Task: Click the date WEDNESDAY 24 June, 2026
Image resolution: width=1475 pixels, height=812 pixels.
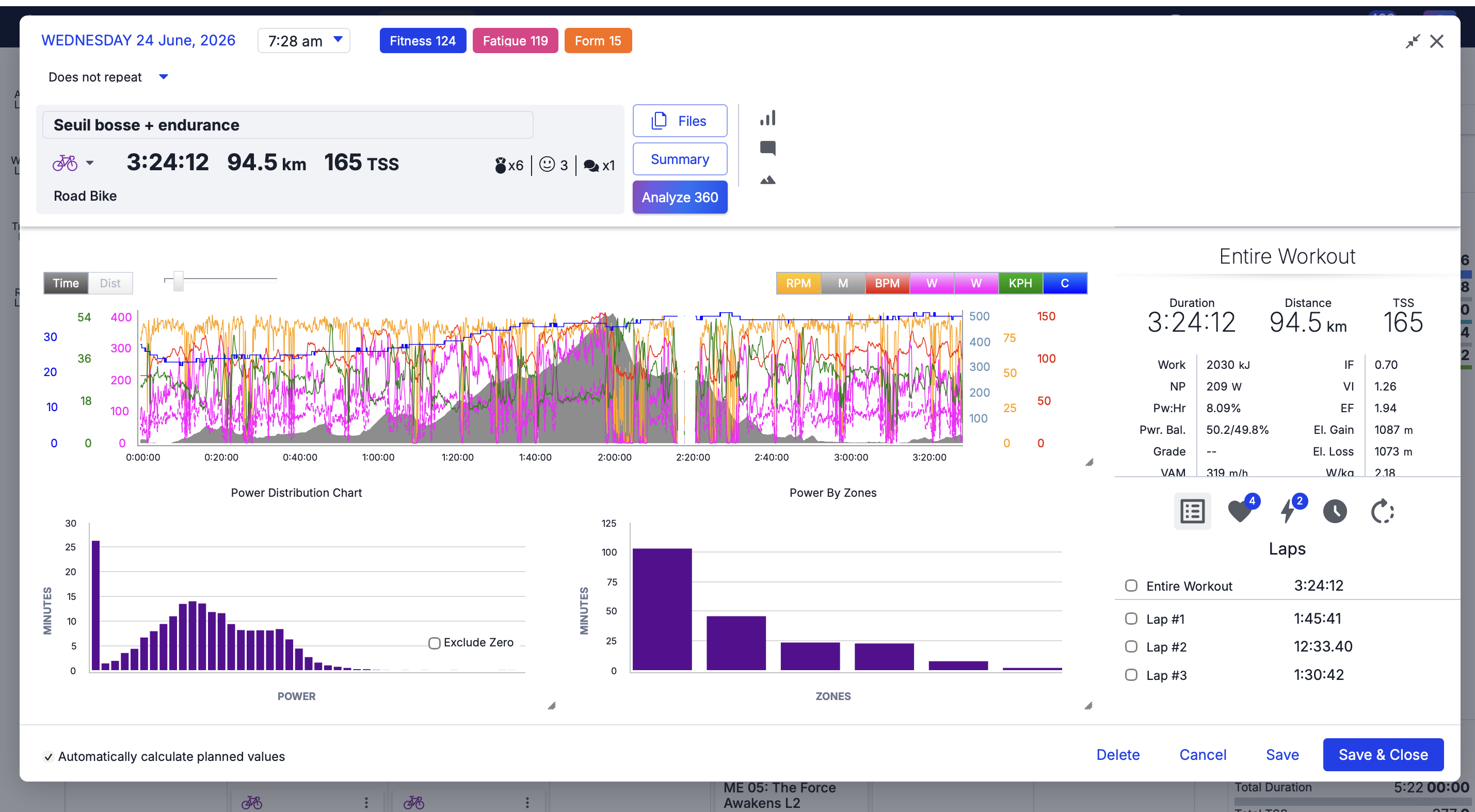Action: pos(138,41)
